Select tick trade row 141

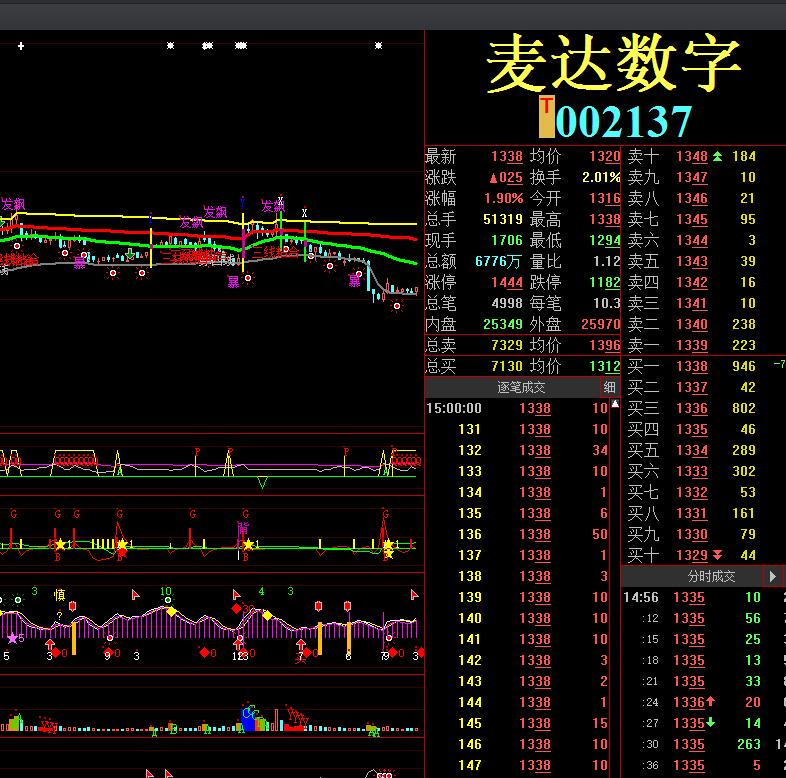coord(517,639)
